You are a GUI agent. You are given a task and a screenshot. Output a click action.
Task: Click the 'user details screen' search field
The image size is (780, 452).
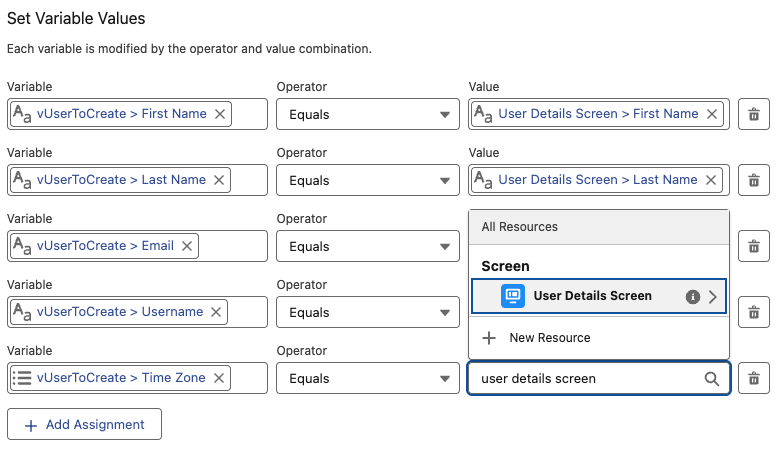585,379
